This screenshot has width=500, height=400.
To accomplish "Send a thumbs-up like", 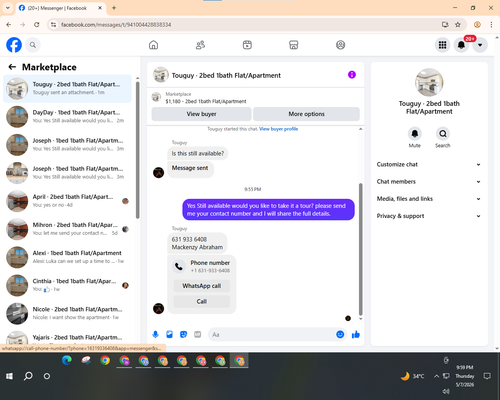I will [x=356, y=334].
